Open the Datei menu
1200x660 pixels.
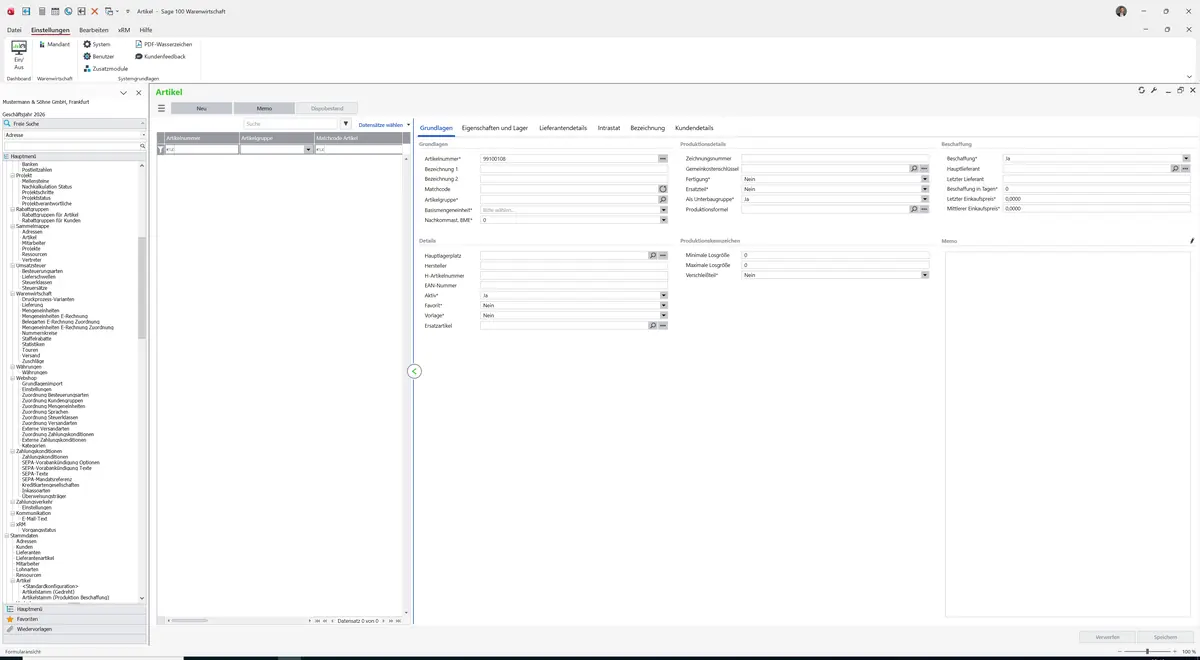(x=14, y=30)
